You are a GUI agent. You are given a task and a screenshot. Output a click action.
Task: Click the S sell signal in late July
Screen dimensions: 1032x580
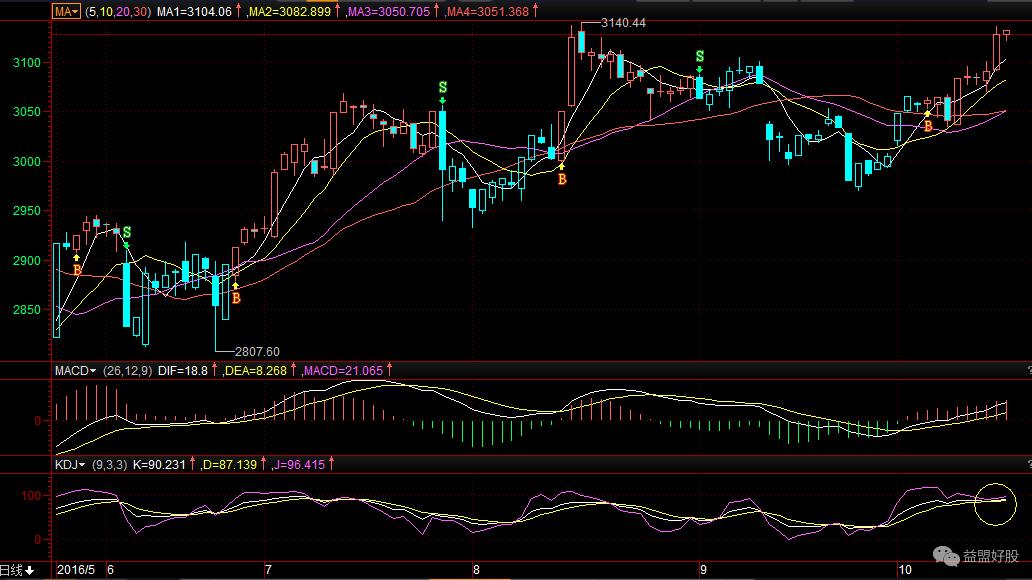coord(442,89)
